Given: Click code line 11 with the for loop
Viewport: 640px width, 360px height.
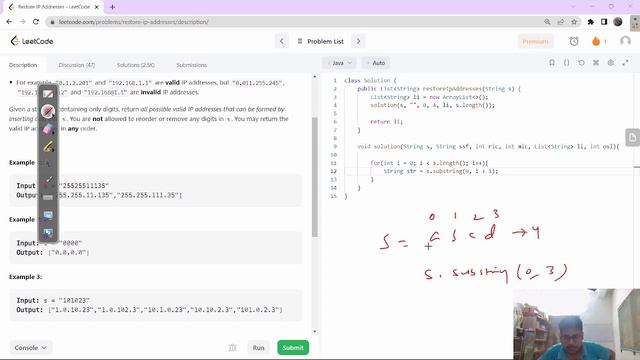Looking at the screenshot, I should [x=429, y=163].
